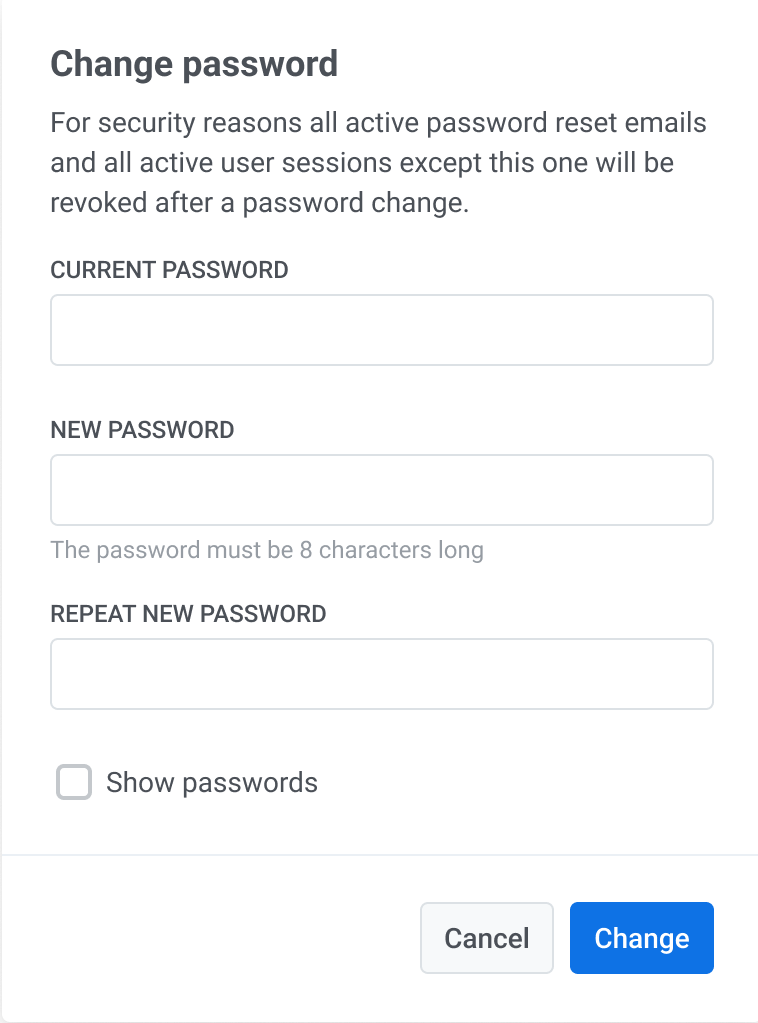Dismiss the dialog using Cancel

pos(487,938)
